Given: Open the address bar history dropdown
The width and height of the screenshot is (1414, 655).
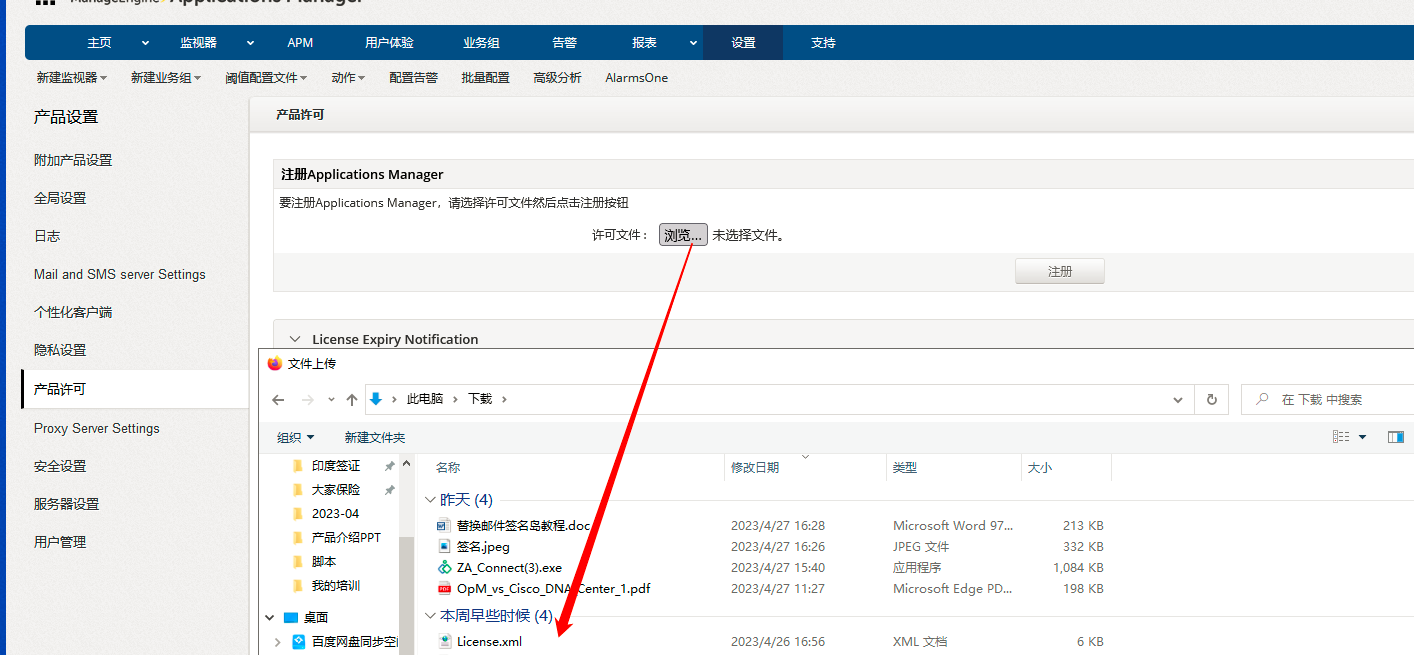Looking at the screenshot, I should (x=1177, y=399).
